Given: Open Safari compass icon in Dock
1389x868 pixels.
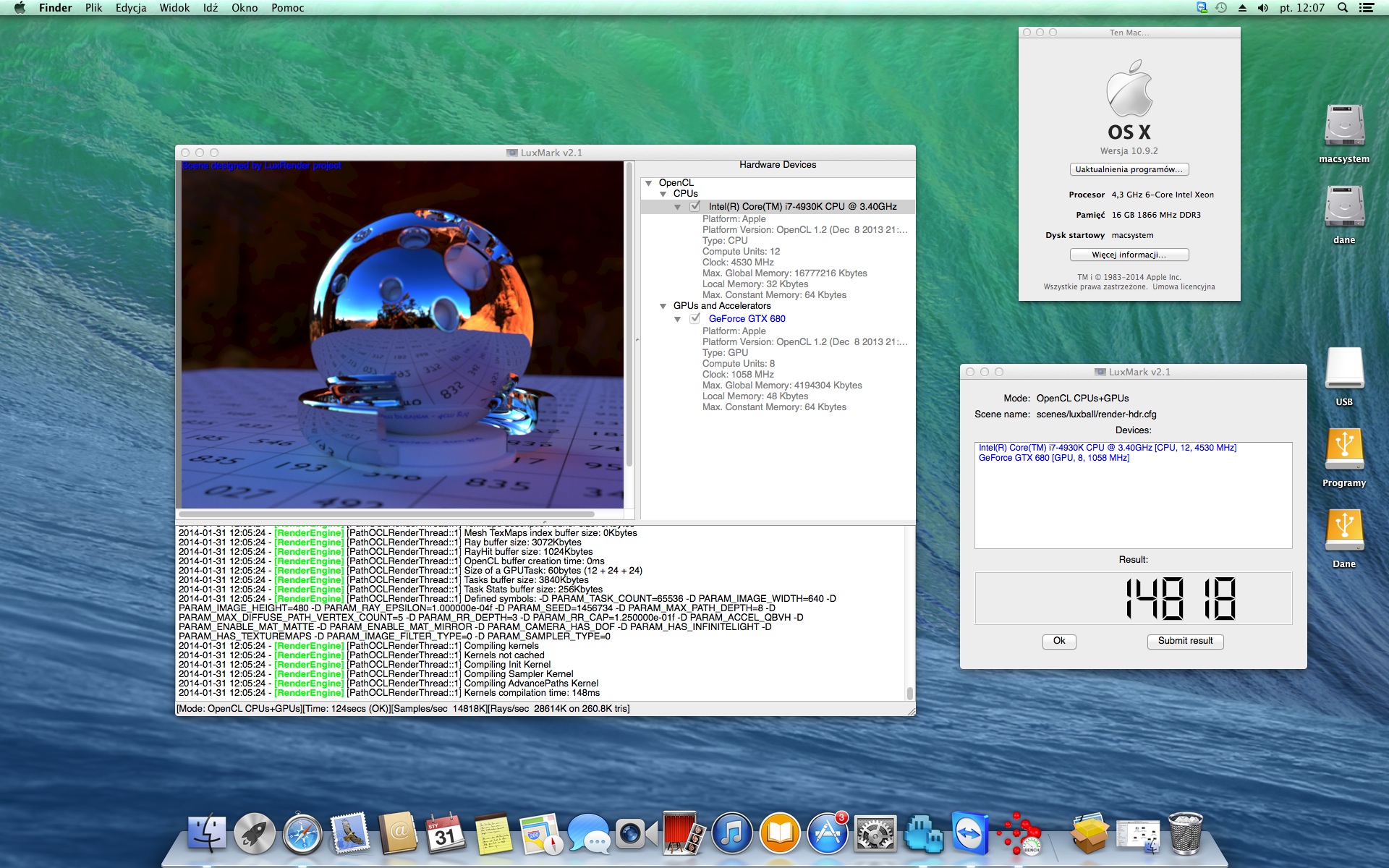Looking at the screenshot, I should click(302, 833).
